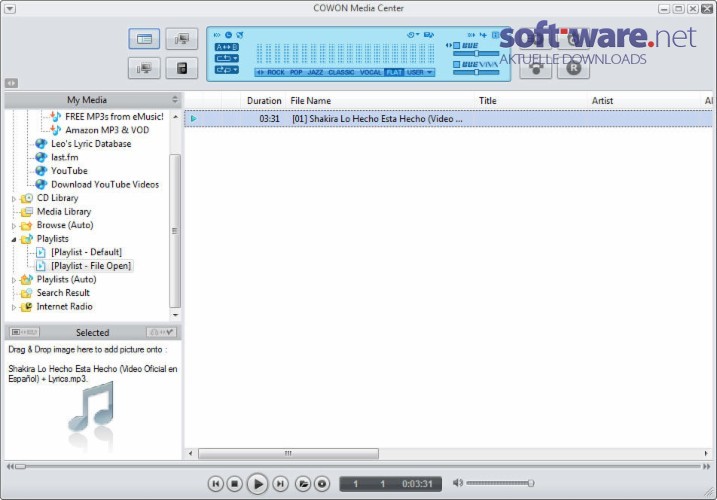Expand the Browse (Auto) node
Viewport: 717px width, 500px height.
(x=14, y=226)
